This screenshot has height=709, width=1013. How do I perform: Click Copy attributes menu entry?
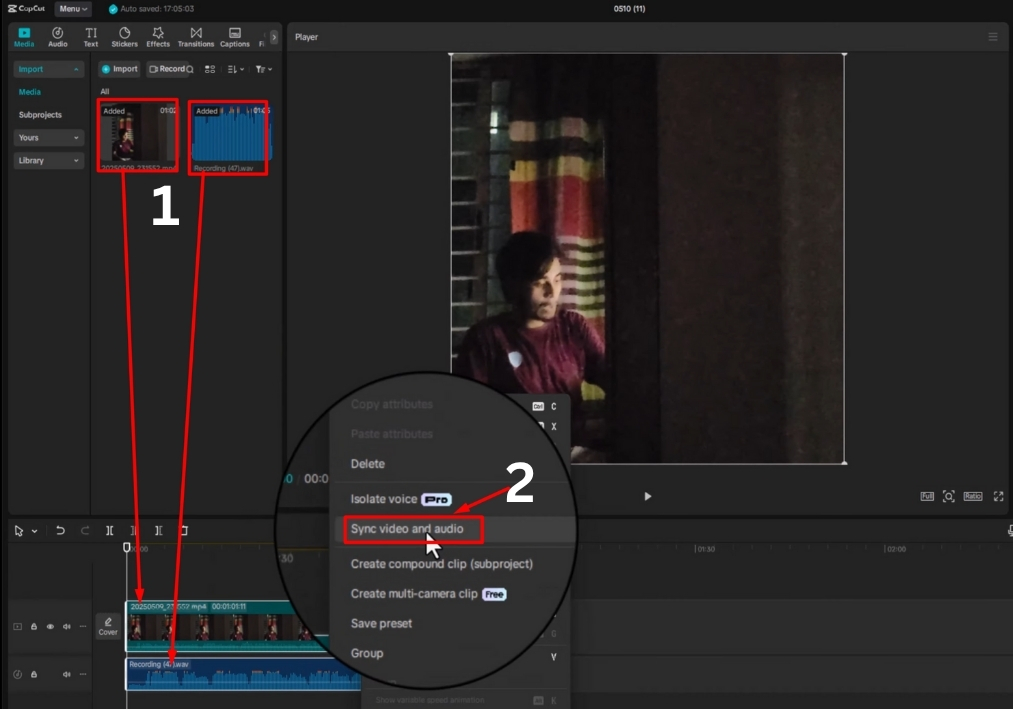[x=392, y=404]
